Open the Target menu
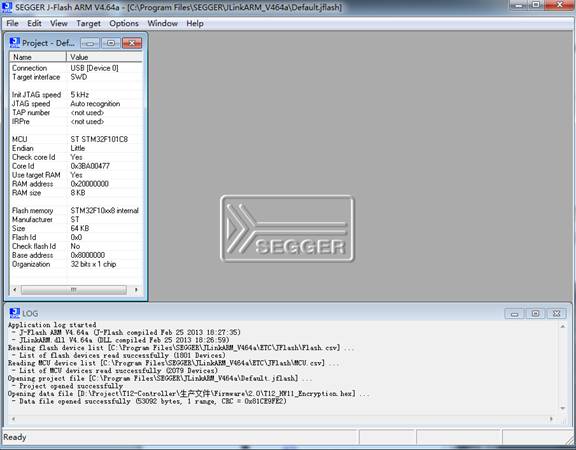This screenshot has width=576, height=450. click(88, 24)
